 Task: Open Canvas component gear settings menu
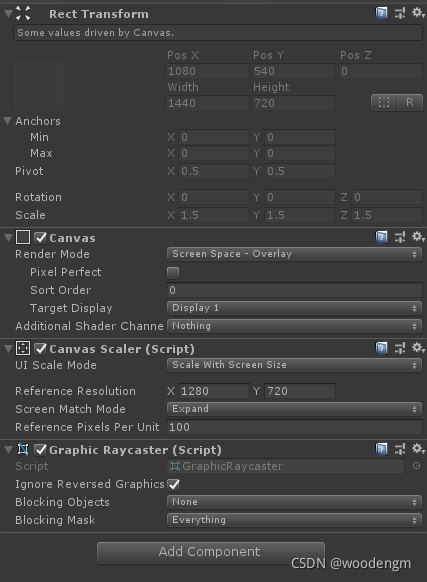(418, 237)
